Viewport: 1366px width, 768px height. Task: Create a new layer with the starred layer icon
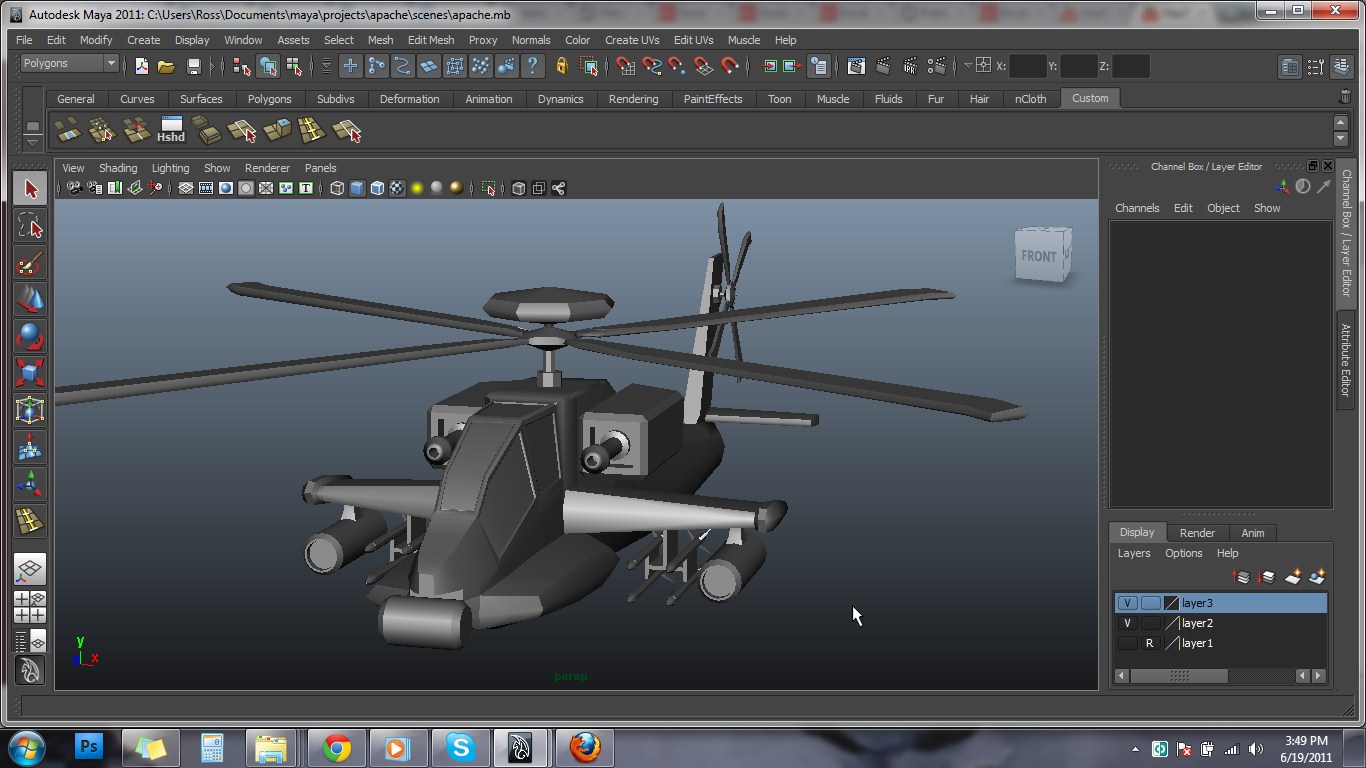[x=1293, y=577]
